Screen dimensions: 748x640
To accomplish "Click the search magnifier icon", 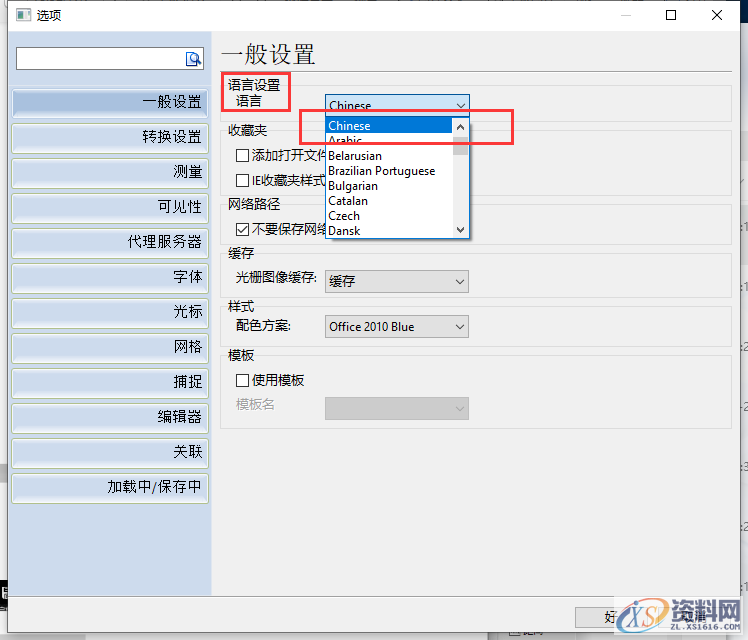I will click(193, 59).
